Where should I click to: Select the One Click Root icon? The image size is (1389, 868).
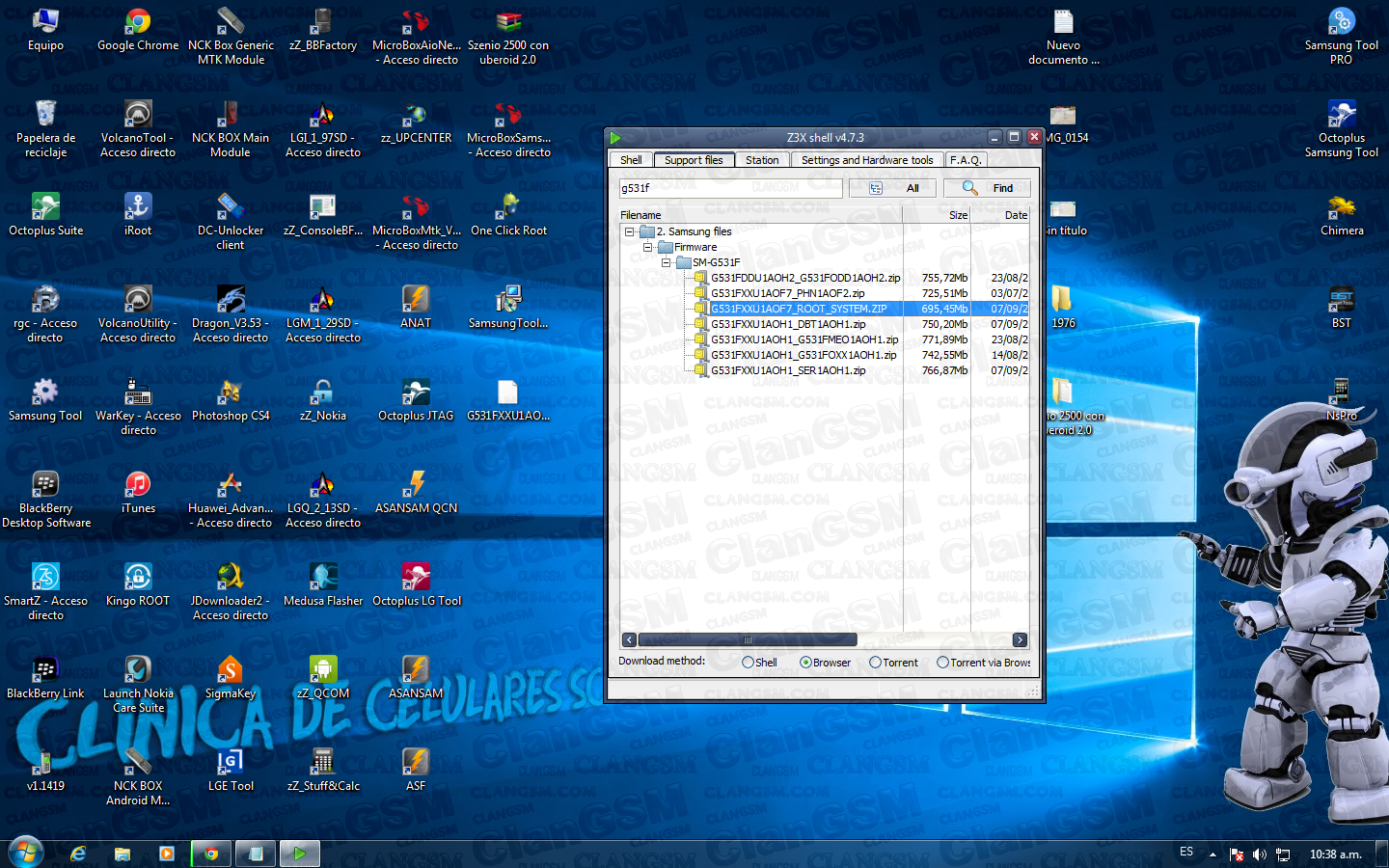[508, 214]
